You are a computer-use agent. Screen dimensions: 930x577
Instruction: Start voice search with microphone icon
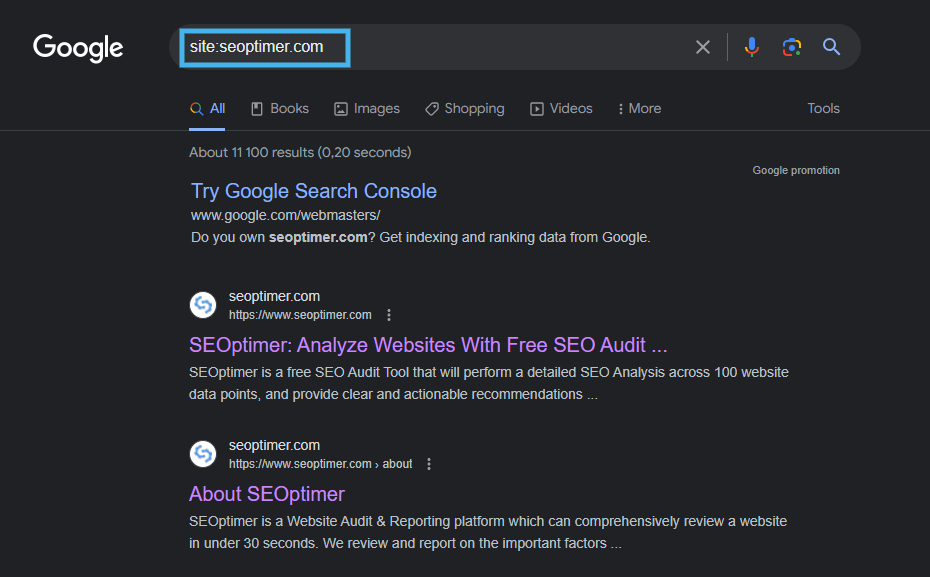[x=752, y=47]
